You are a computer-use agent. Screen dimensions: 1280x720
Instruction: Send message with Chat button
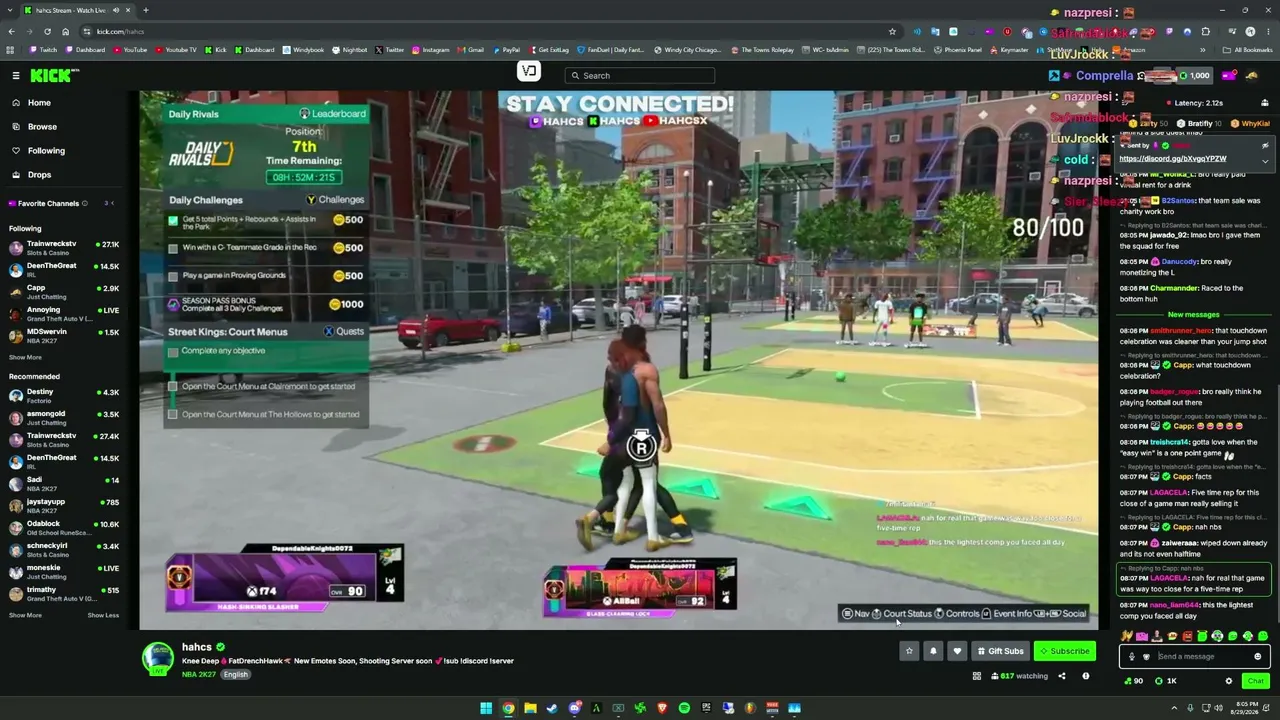pos(1255,681)
